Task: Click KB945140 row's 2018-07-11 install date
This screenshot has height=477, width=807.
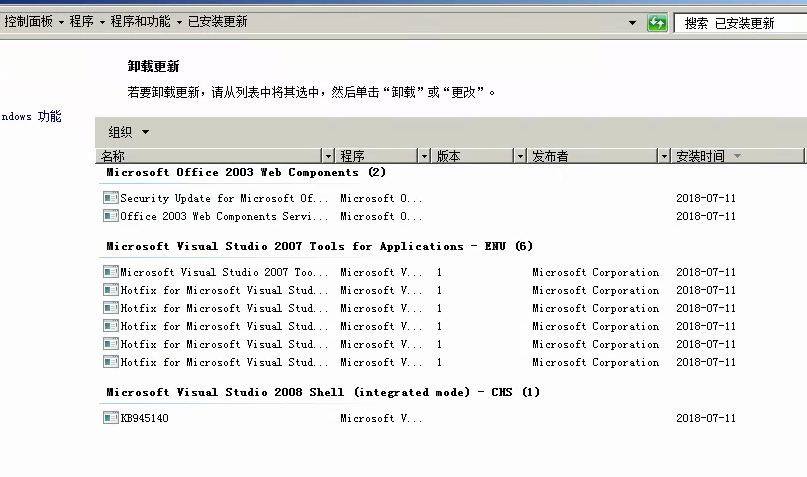Action: [x=706, y=418]
